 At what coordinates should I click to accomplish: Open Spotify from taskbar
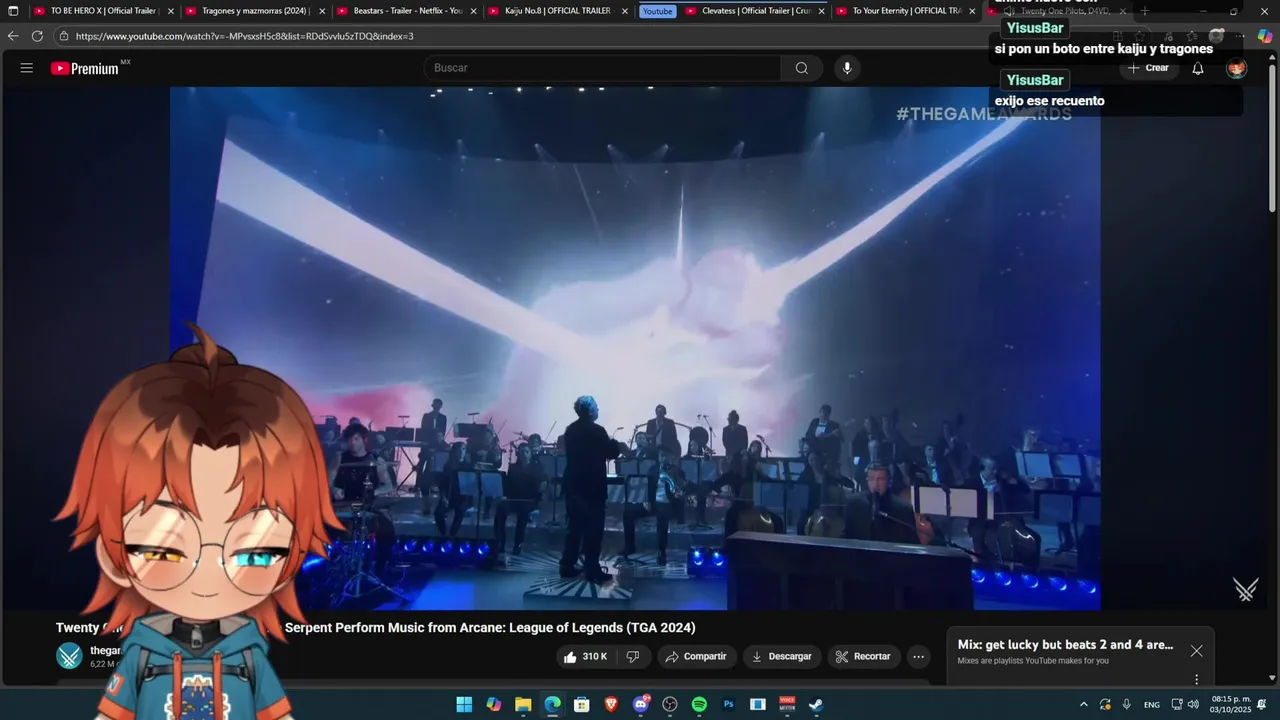pos(699,704)
